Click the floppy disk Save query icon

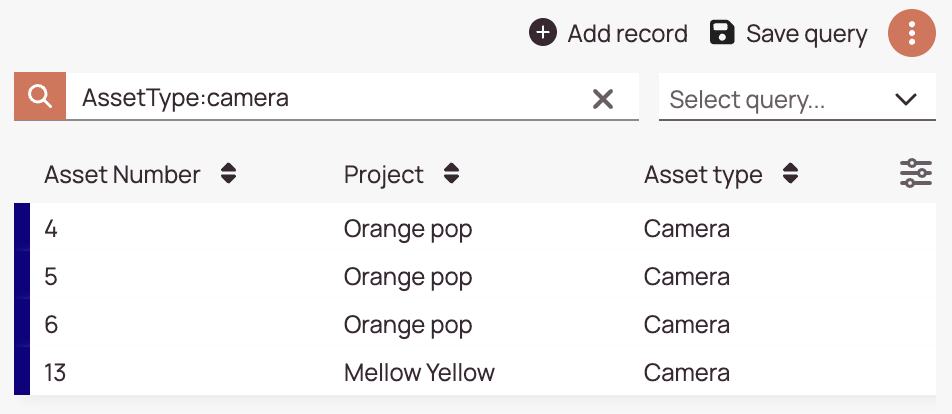pyautogui.click(x=722, y=33)
